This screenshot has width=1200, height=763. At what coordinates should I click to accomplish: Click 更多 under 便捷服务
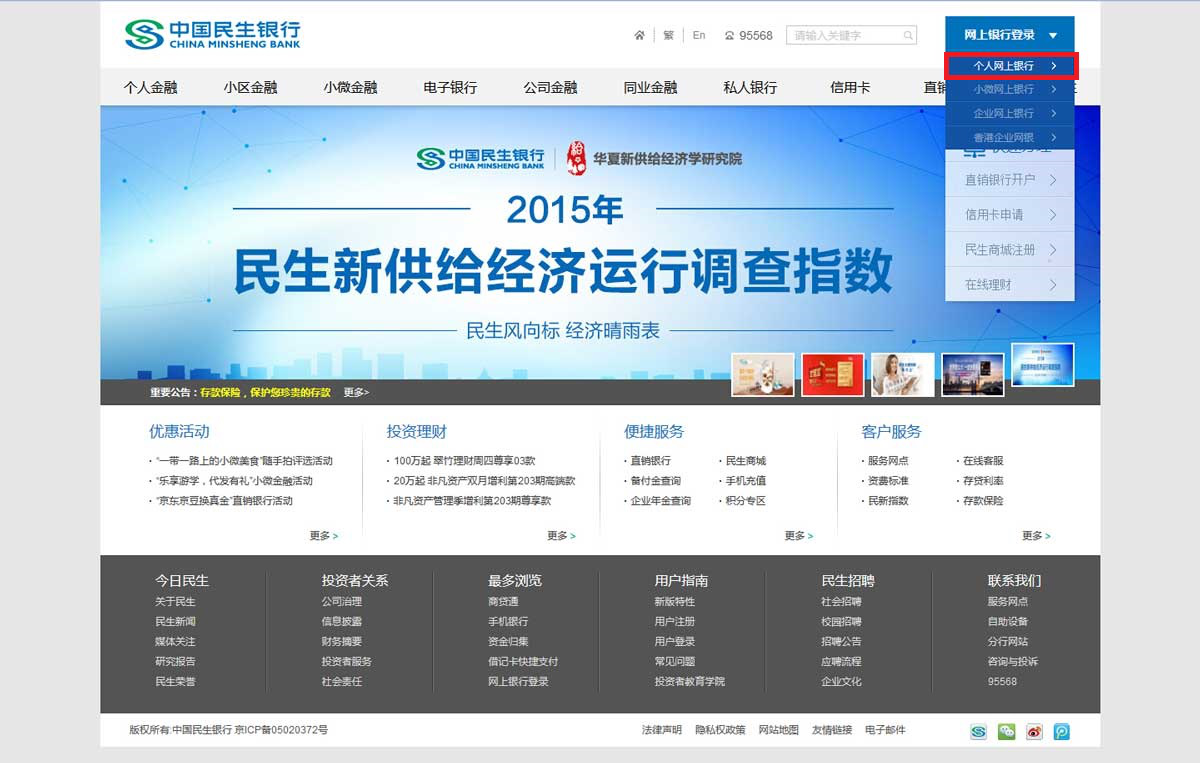(x=799, y=536)
